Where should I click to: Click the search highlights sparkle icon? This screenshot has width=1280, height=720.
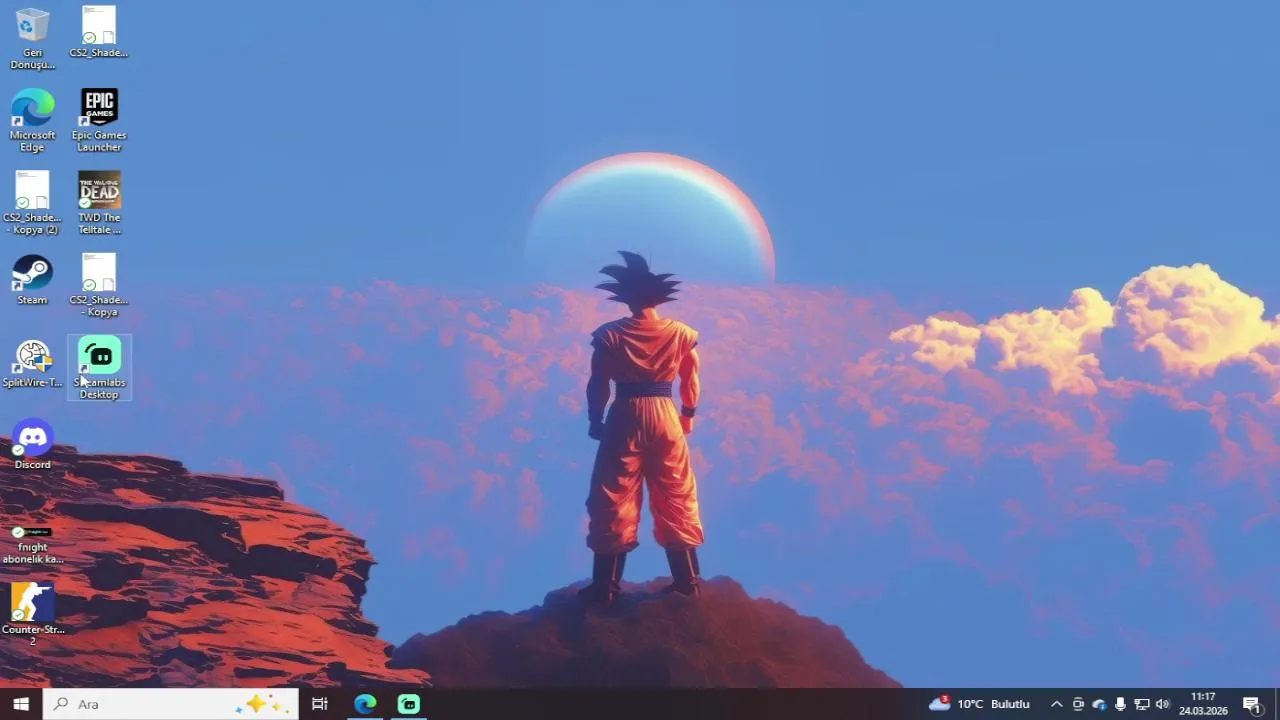tap(262, 704)
